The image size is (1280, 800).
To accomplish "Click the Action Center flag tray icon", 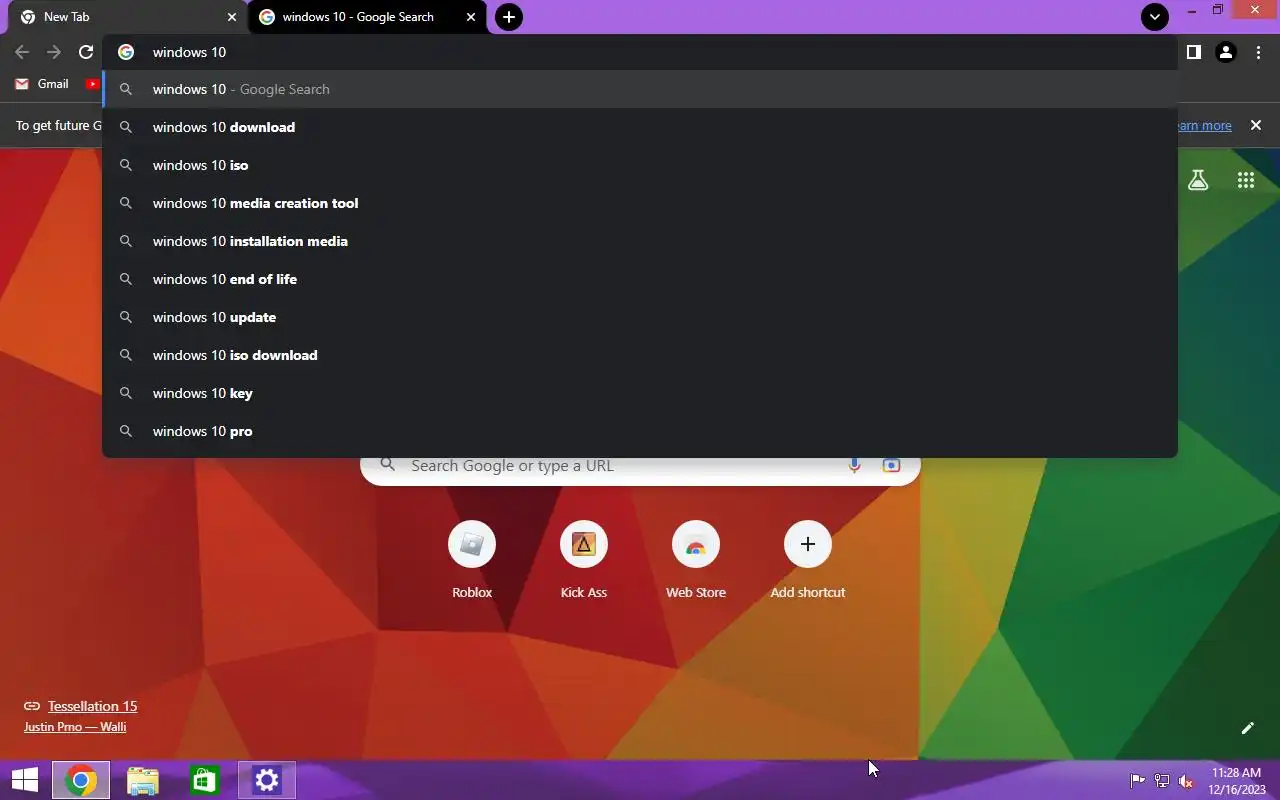I will pos(1137,781).
